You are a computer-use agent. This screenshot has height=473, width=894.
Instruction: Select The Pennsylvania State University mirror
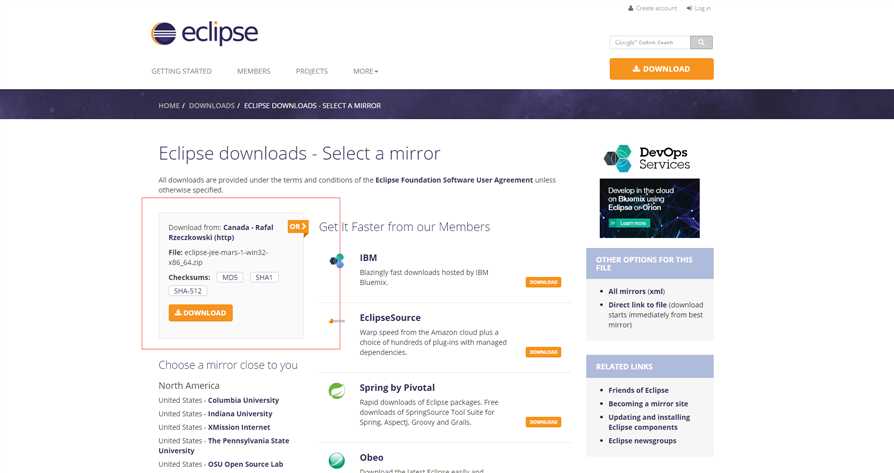[224, 446]
